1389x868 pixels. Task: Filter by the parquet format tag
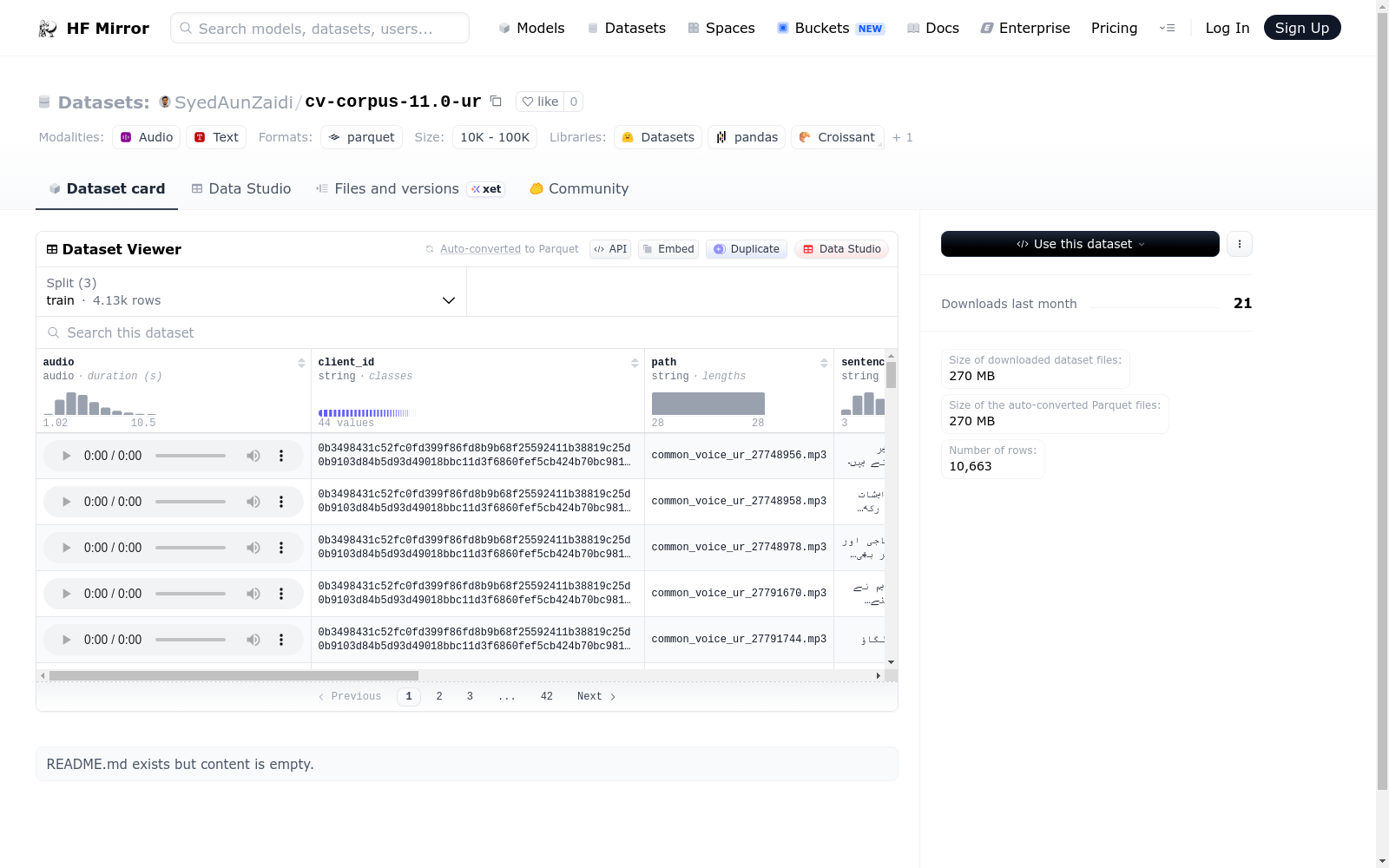[361, 137]
